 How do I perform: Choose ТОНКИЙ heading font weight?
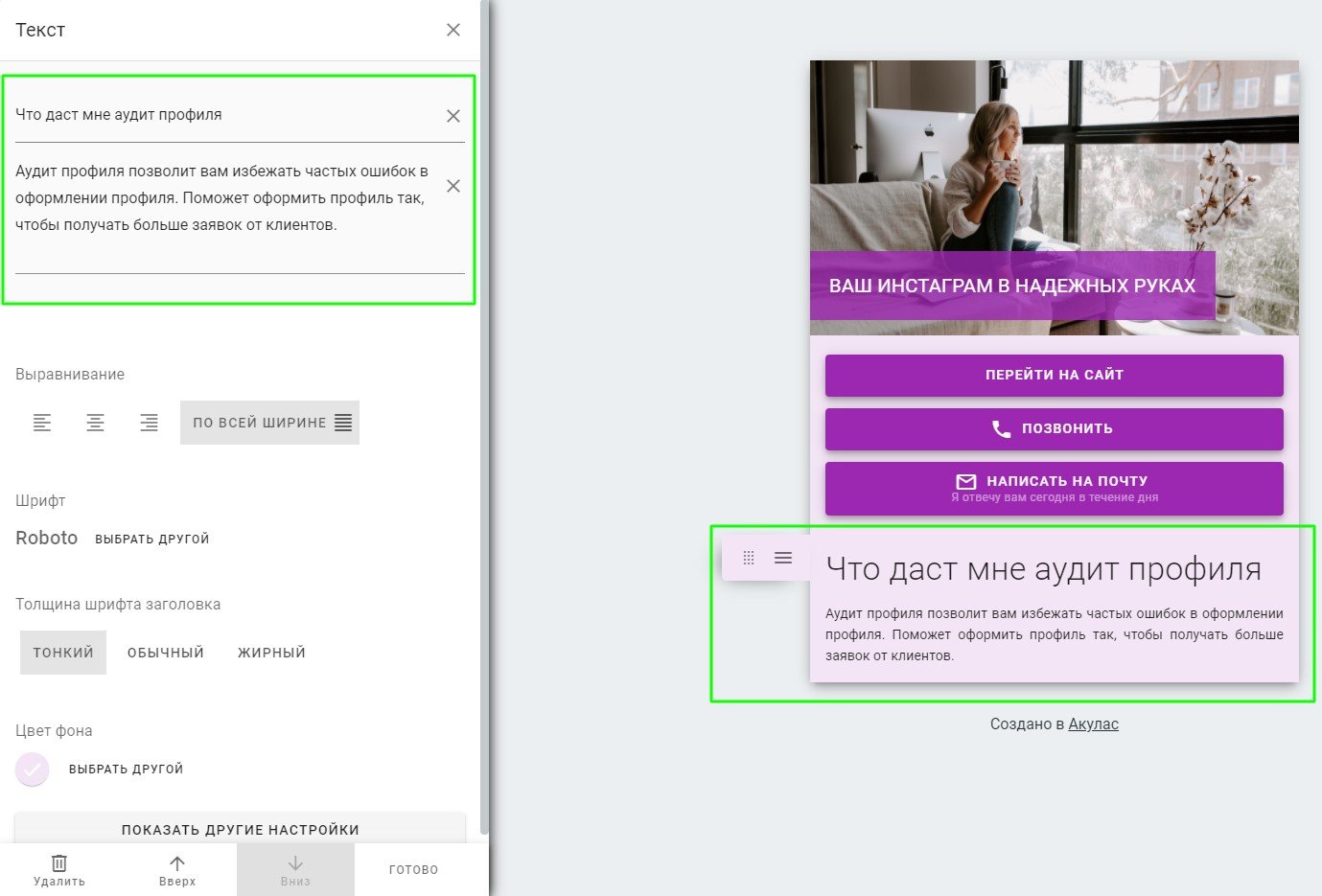(63, 653)
